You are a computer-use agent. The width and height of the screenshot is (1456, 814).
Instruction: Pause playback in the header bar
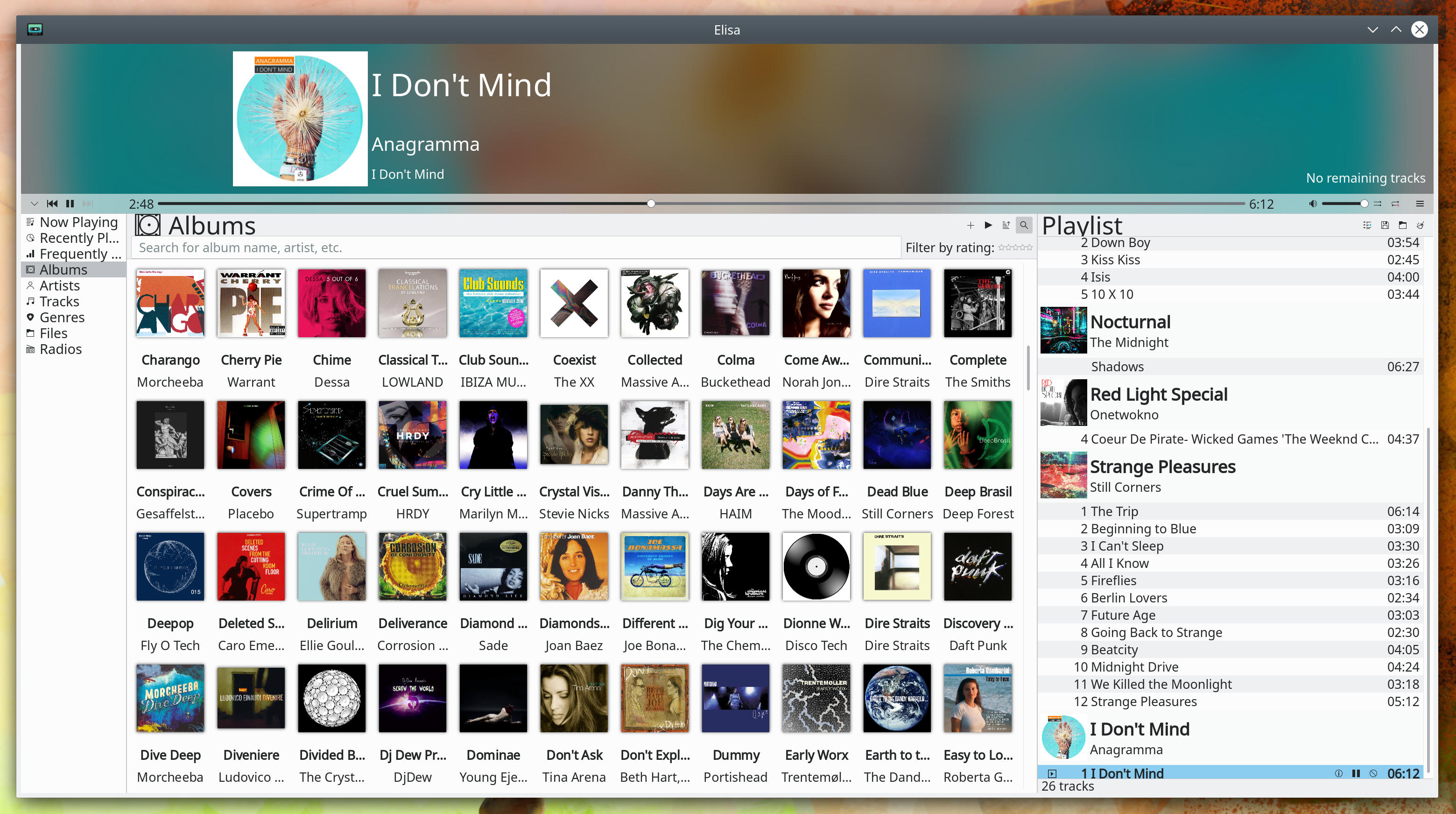point(70,204)
